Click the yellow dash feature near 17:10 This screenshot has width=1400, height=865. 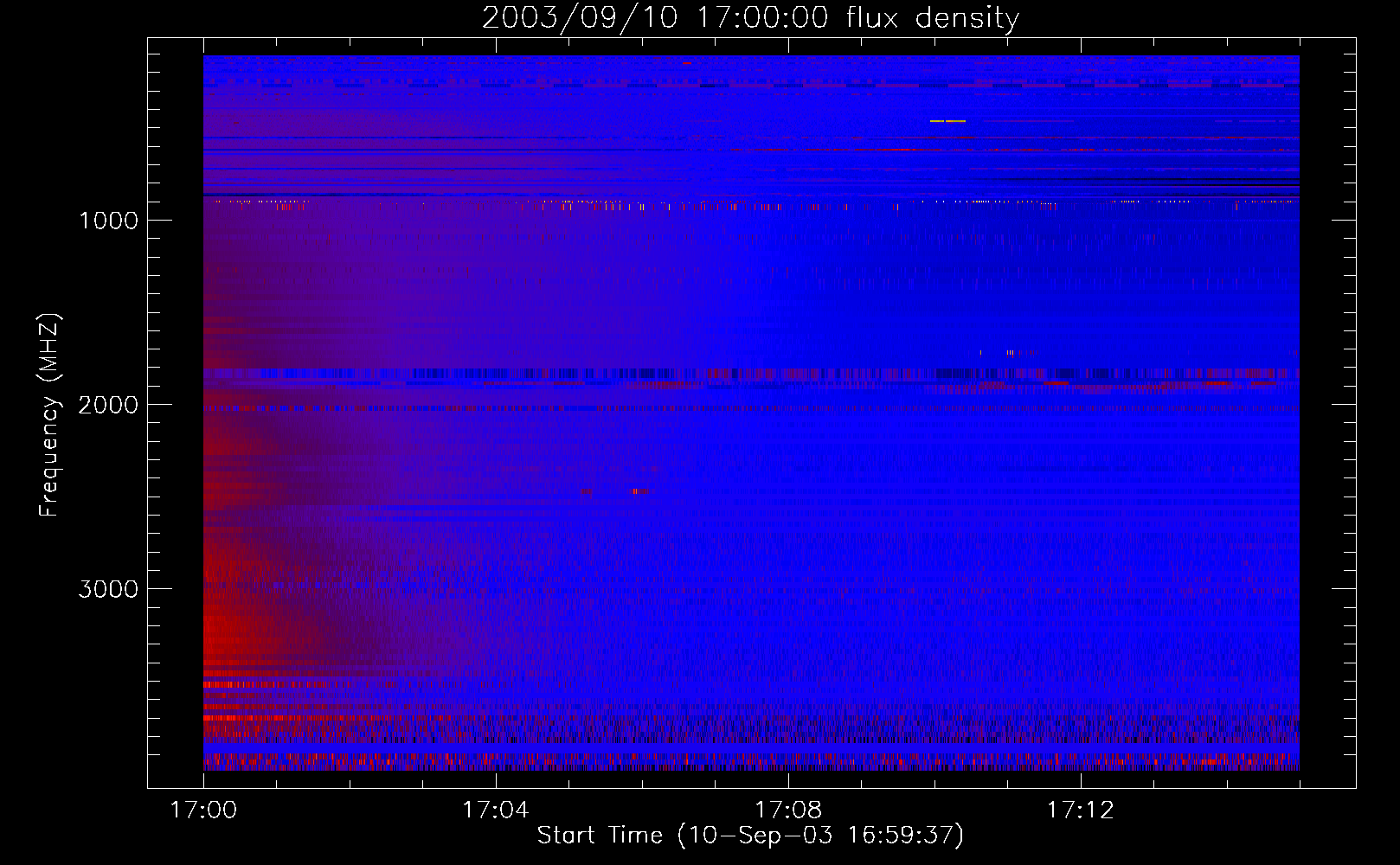[947, 121]
